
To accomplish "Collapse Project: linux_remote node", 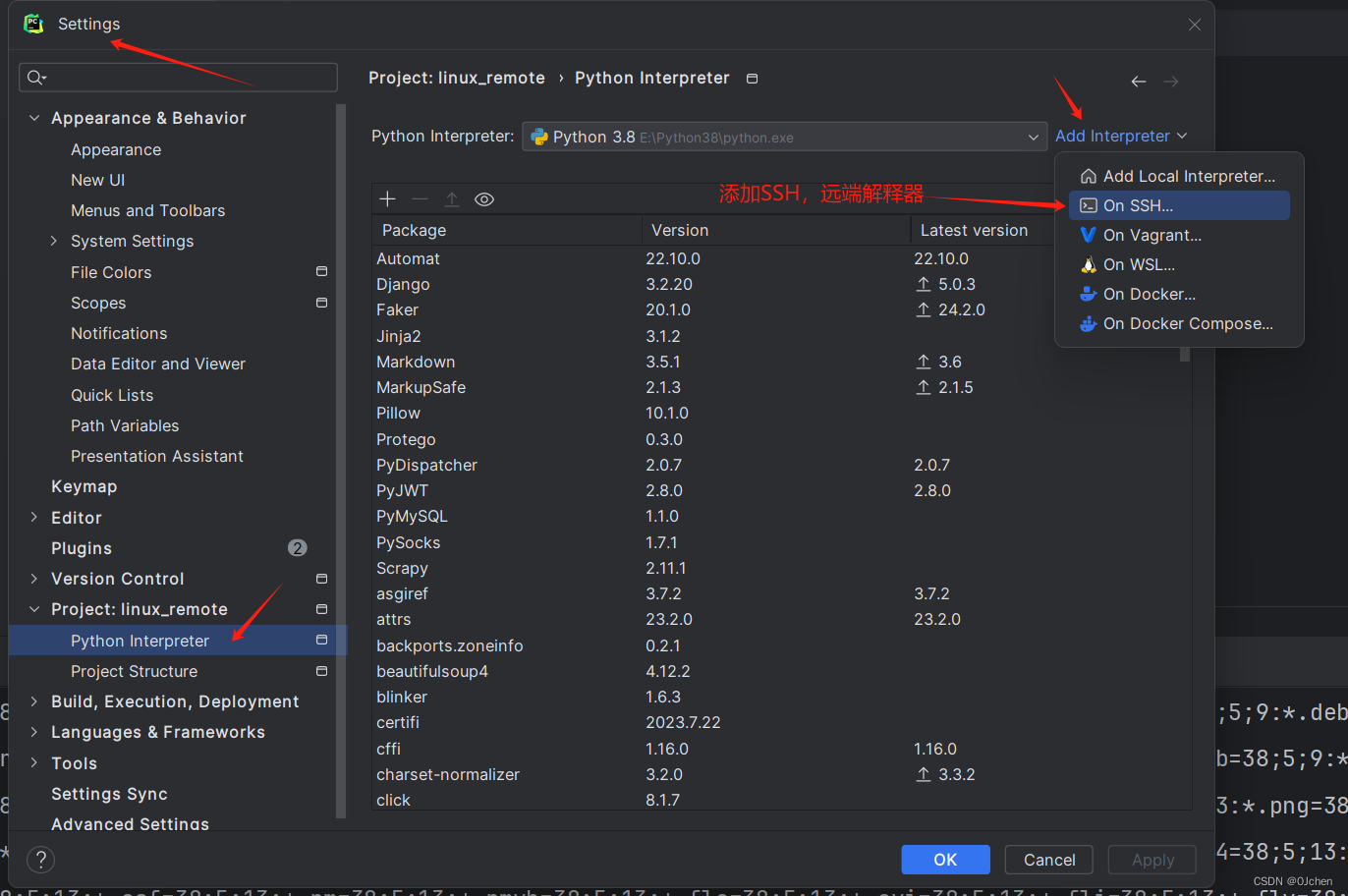I will pos(34,609).
